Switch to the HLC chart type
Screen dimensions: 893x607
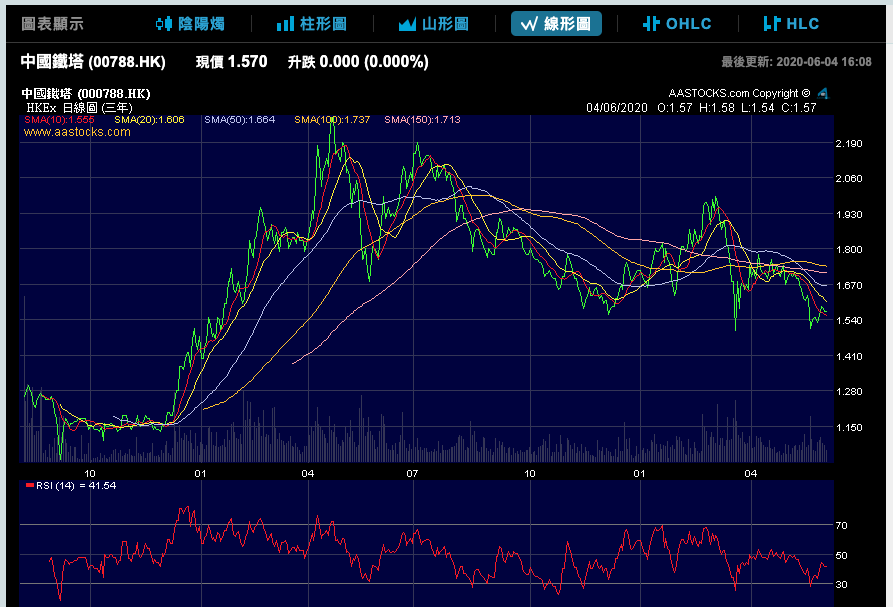(791, 24)
